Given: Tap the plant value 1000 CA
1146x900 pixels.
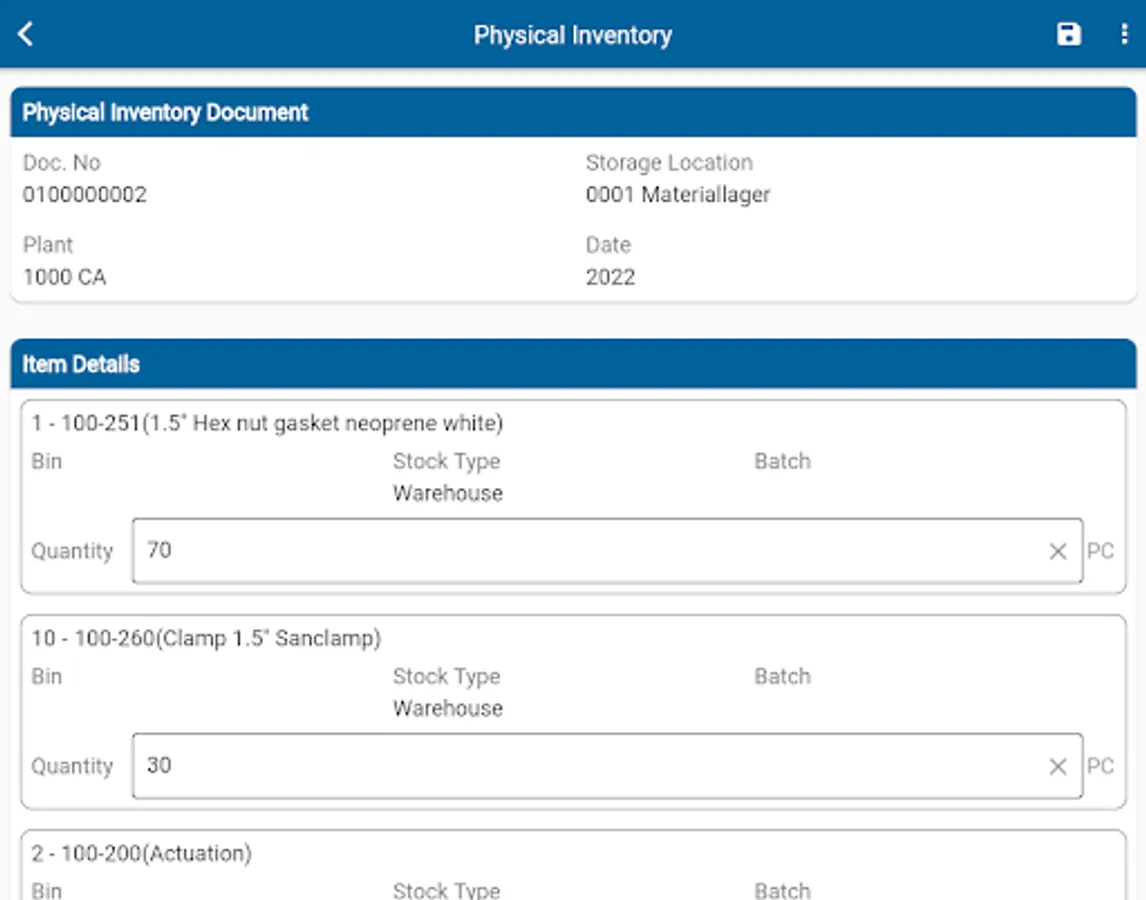Looking at the screenshot, I should tap(64, 277).
